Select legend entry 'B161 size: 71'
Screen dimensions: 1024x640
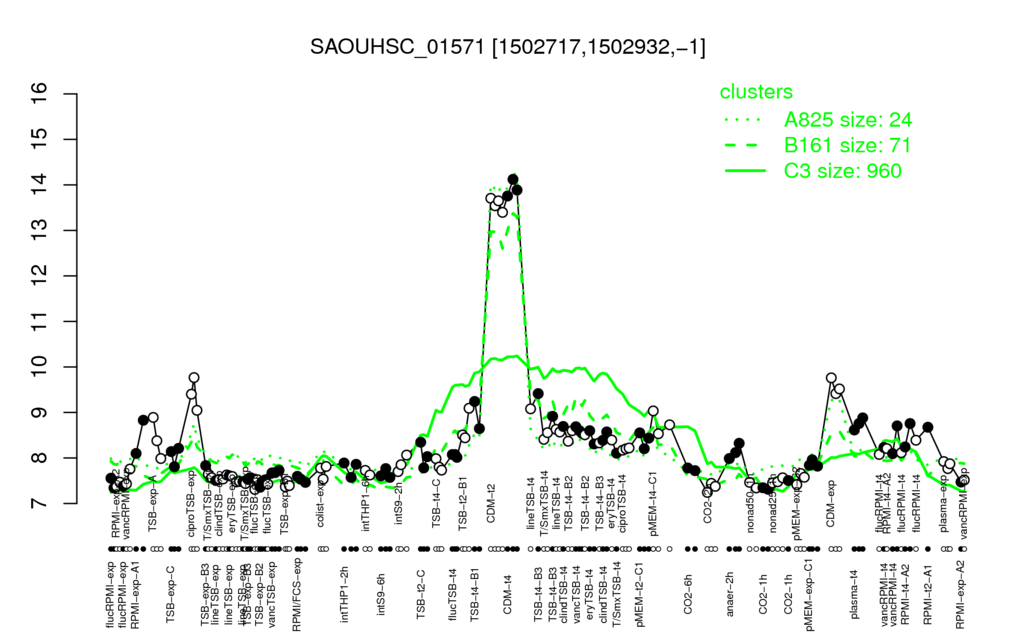pos(847,145)
